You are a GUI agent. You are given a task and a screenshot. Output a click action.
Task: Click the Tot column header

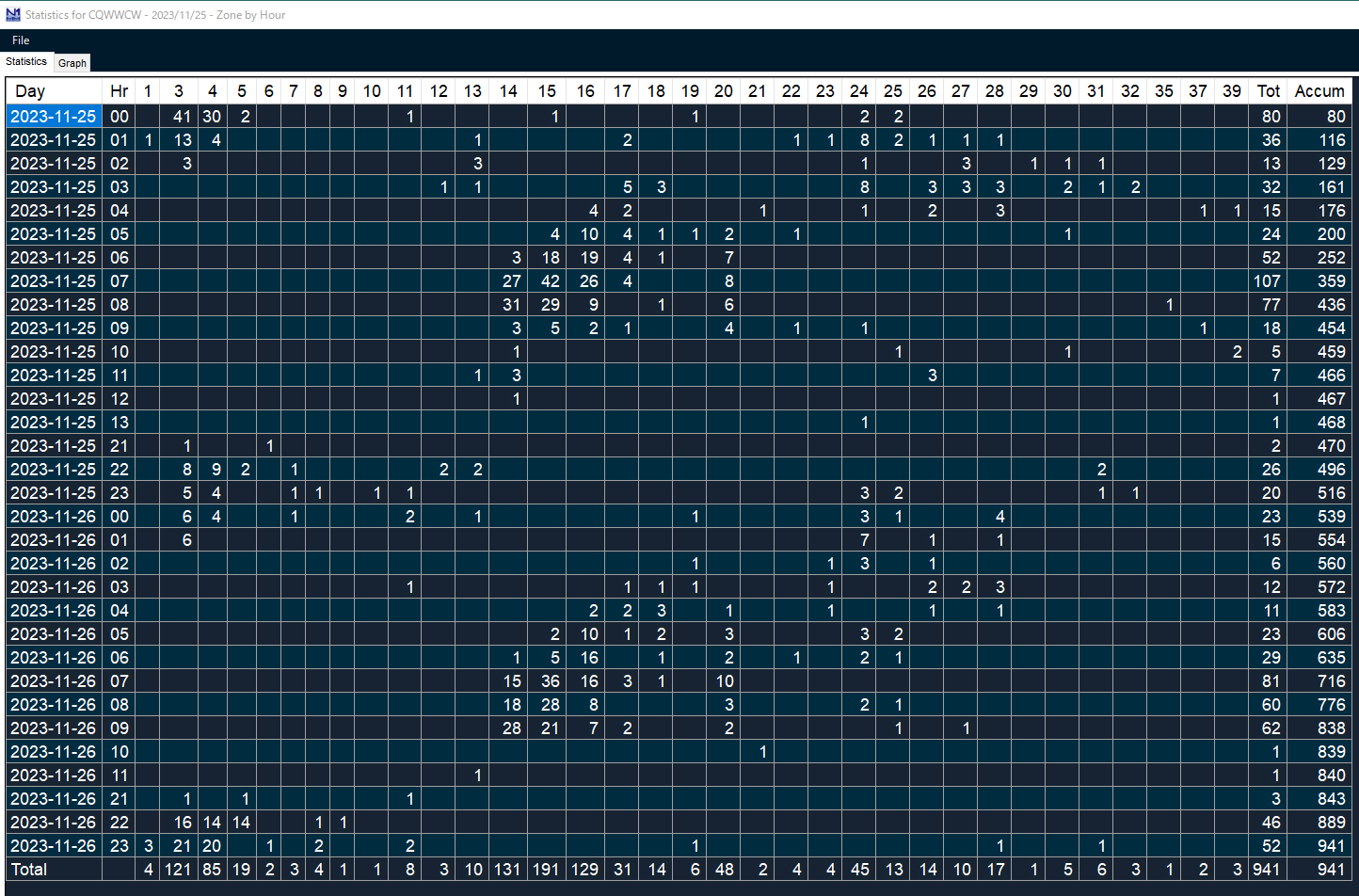[x=1269, y=91]
